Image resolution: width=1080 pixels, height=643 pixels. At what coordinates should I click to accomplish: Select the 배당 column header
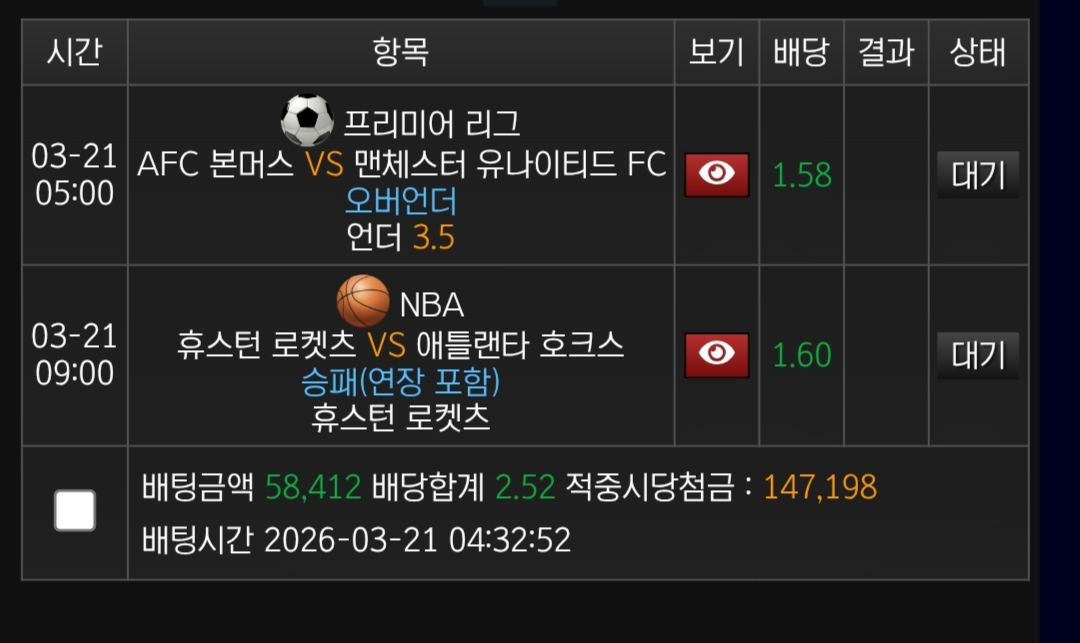pyautogui.click(x=801, y=52)
